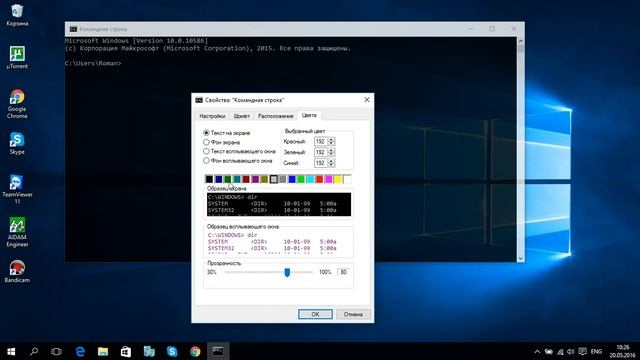The width and height of the screenshot is (640, 360).
Task: Open the Windows Start menu
Action: pos(11,351)
